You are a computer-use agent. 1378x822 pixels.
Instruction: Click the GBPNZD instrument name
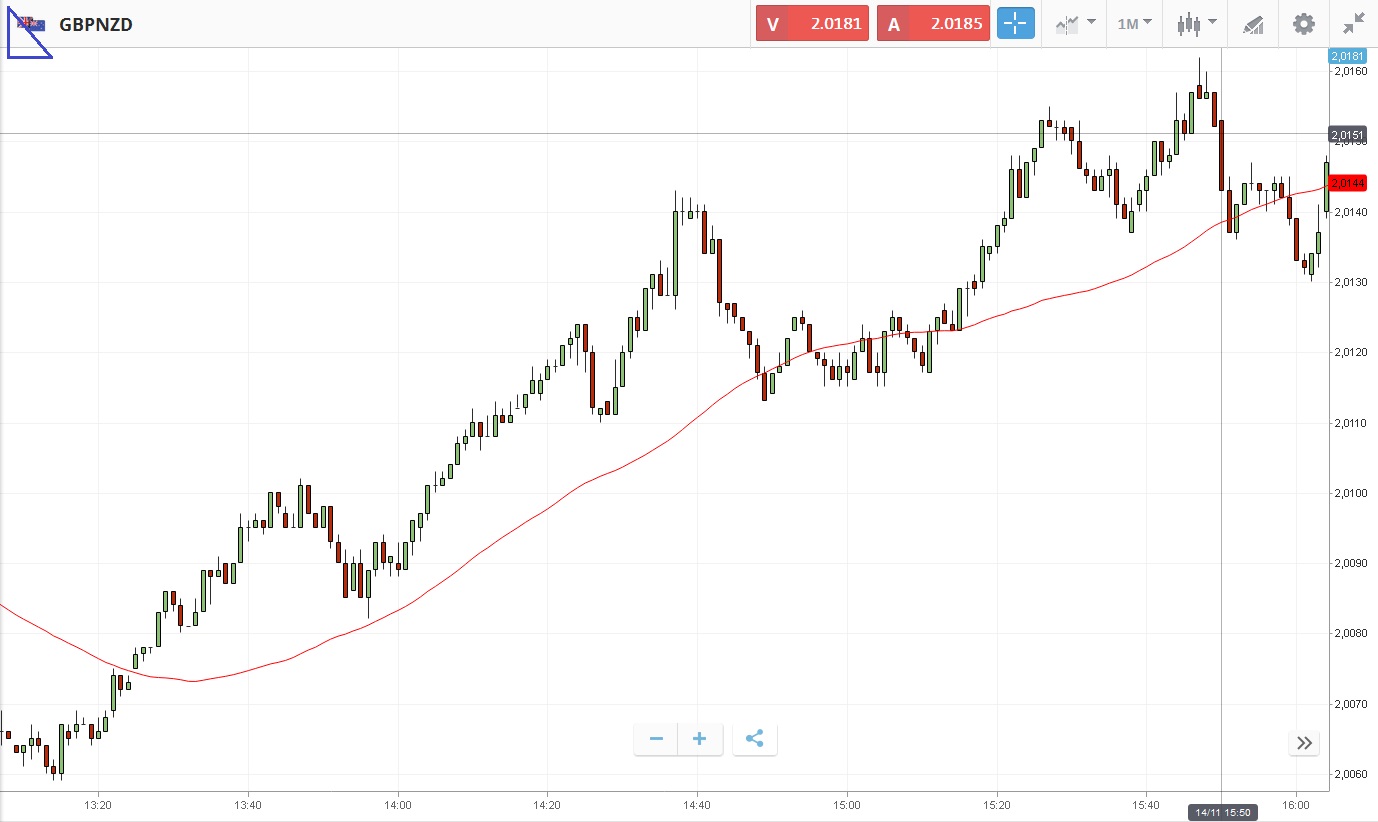pos(96,24)
